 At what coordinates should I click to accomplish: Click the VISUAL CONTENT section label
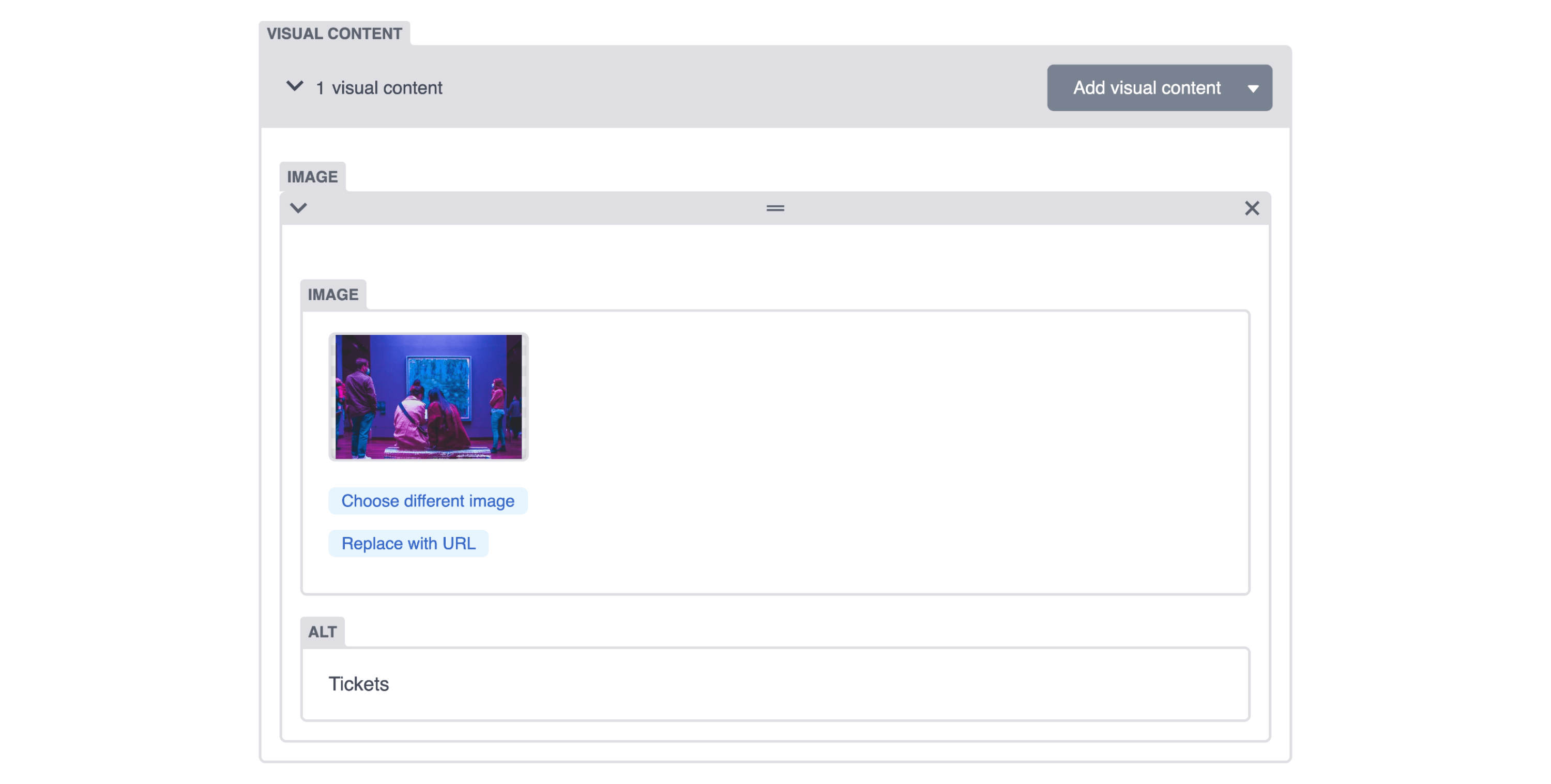coord(334,34)
